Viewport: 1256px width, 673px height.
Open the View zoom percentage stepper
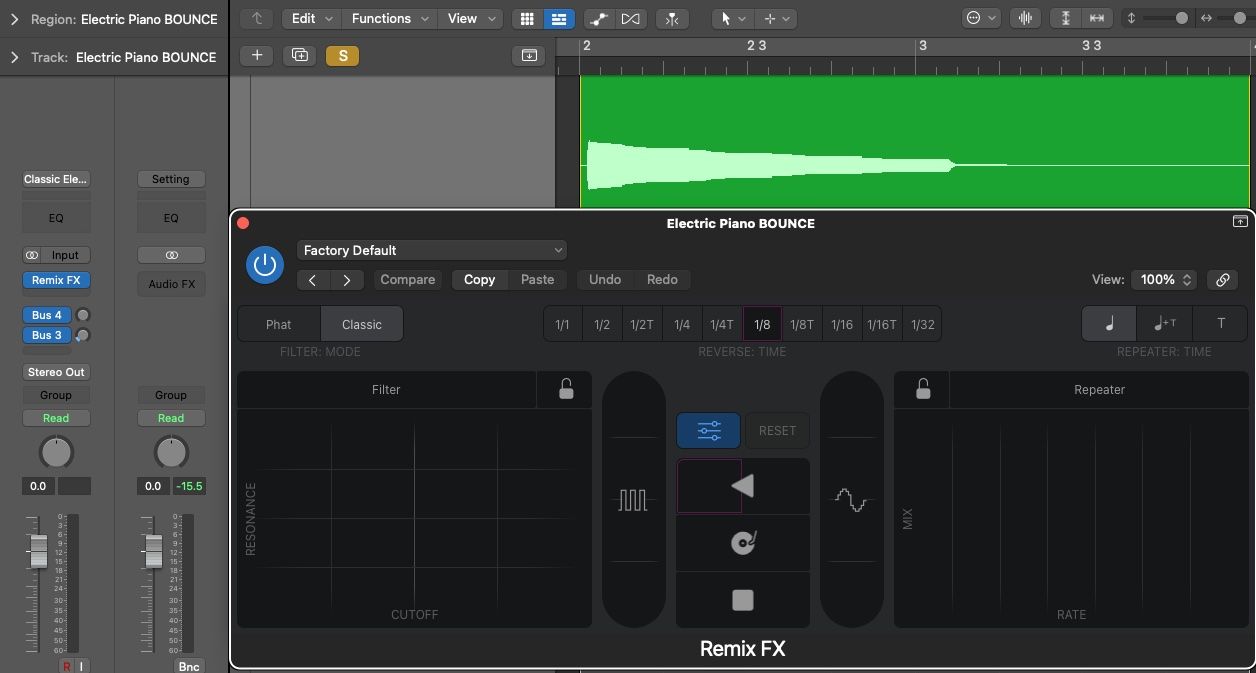point(1163,279)
